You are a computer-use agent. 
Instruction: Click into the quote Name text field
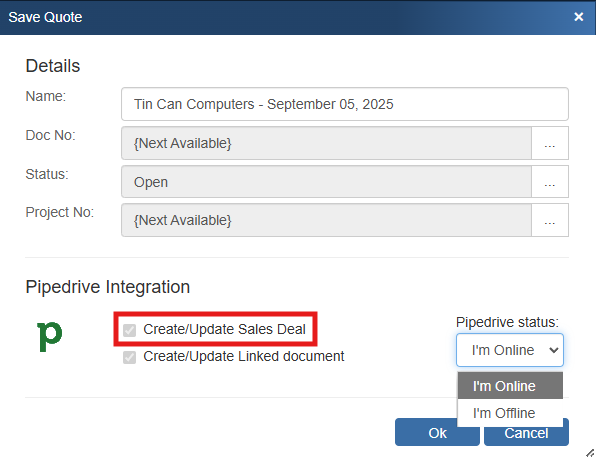coord(345,104)
